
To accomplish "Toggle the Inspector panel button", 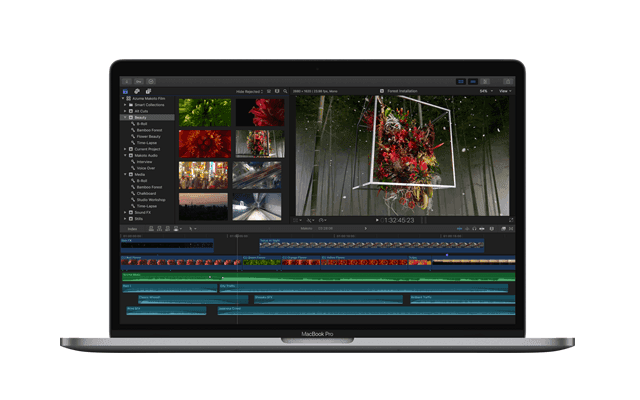I will tap(485, 82).
